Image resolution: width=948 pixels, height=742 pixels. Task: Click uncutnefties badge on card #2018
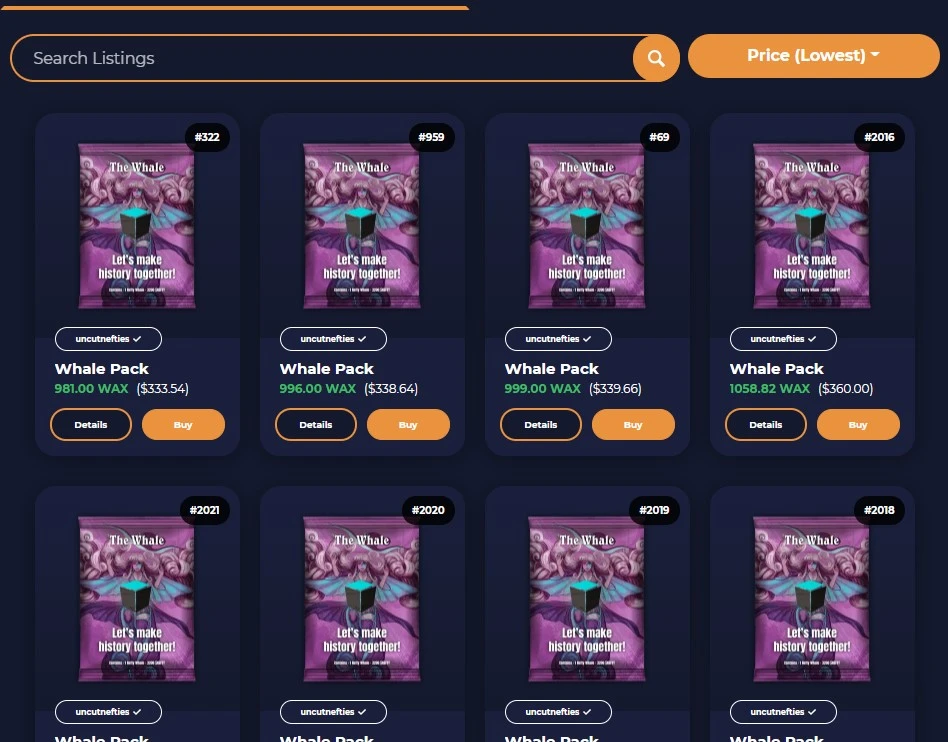(783, 712)
